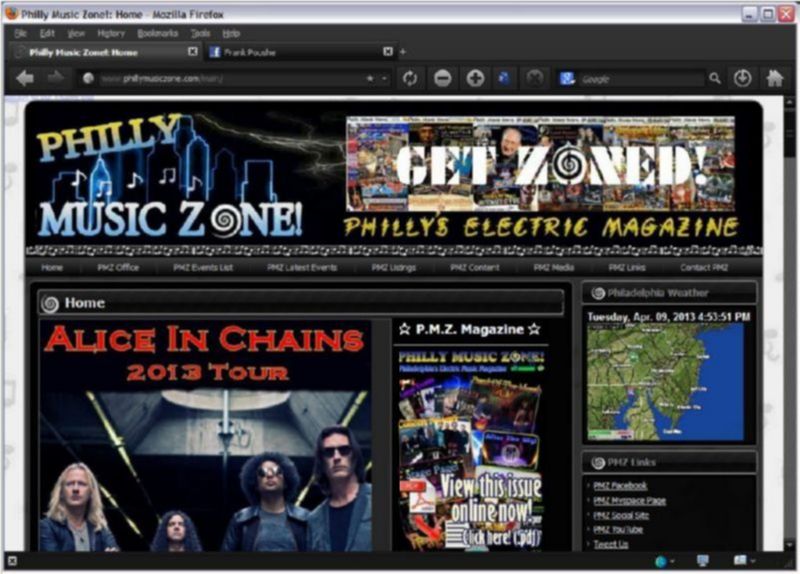This screenshot has height=574, width=800.
Task: Open the Tools menu
Action: (x=200, y=34)
